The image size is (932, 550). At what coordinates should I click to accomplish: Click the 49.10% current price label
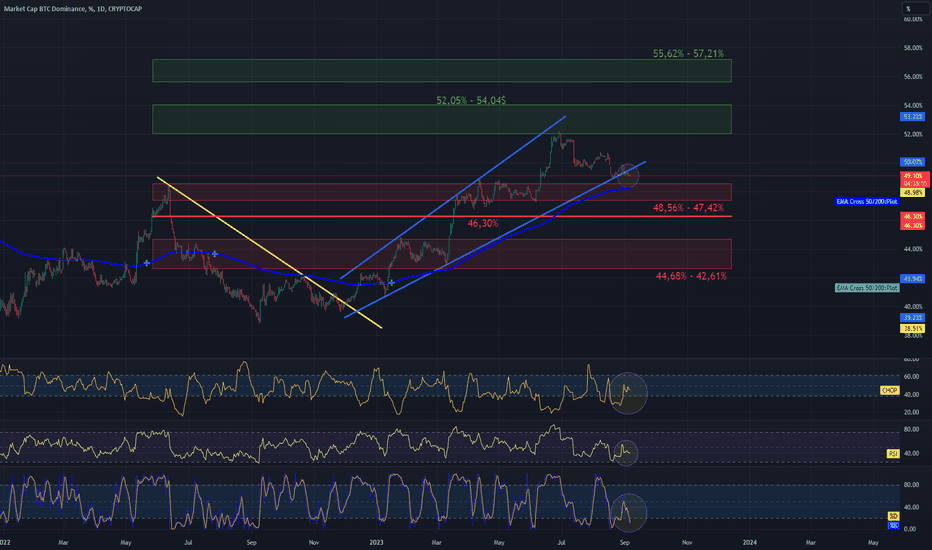[x=912, y=176]
